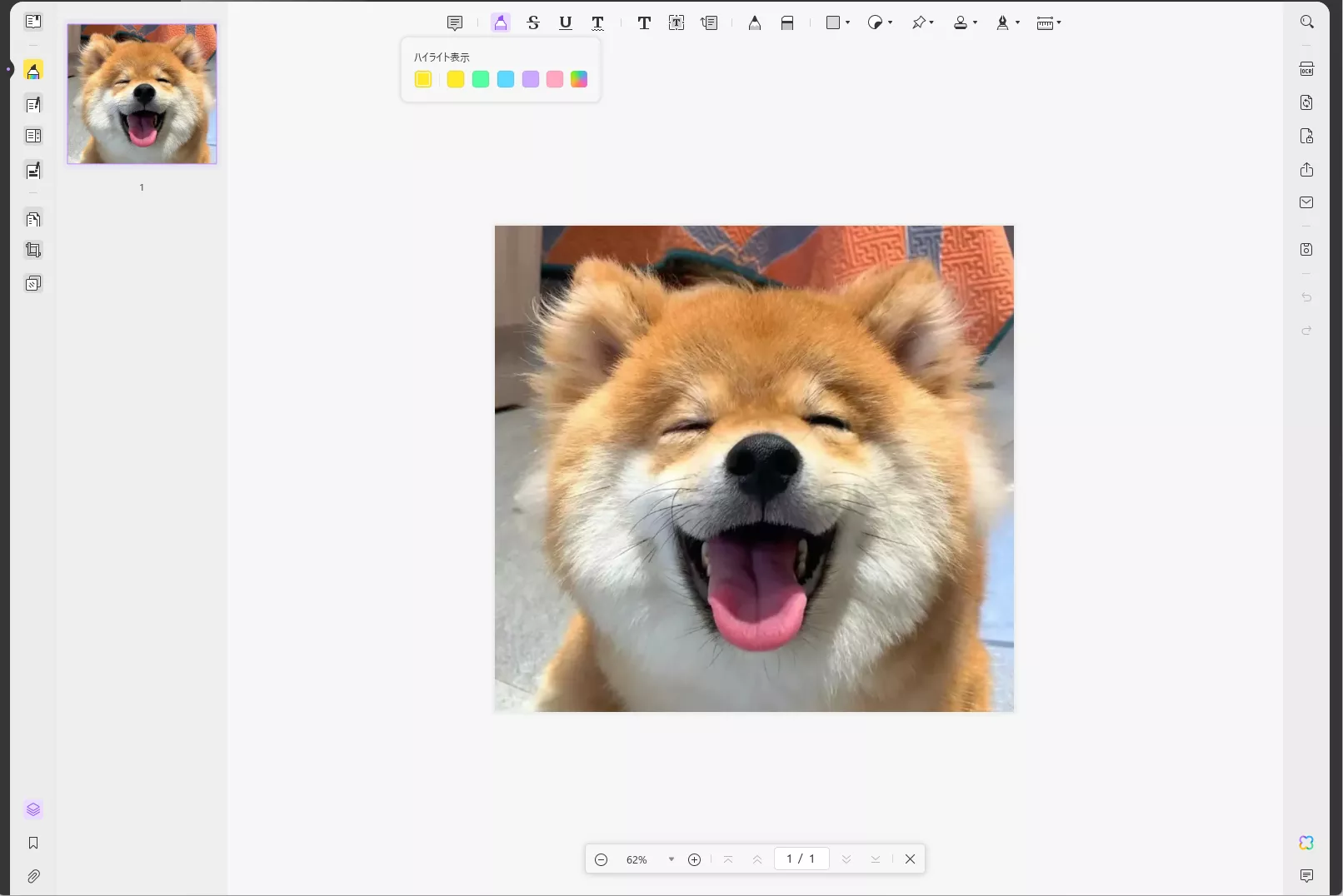The height and width of the screenshot is (896, 1343).
Task: Open the search magnifier icon
Action: pyautogui.click(x=1306, y=22)
